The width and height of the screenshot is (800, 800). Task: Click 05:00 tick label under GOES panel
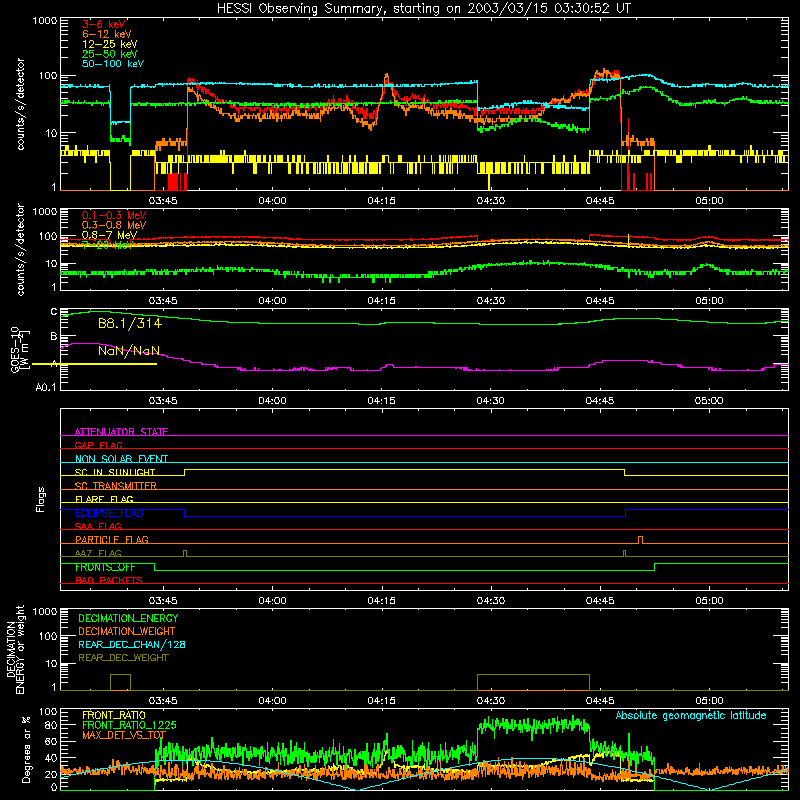[x=709, y=401]
